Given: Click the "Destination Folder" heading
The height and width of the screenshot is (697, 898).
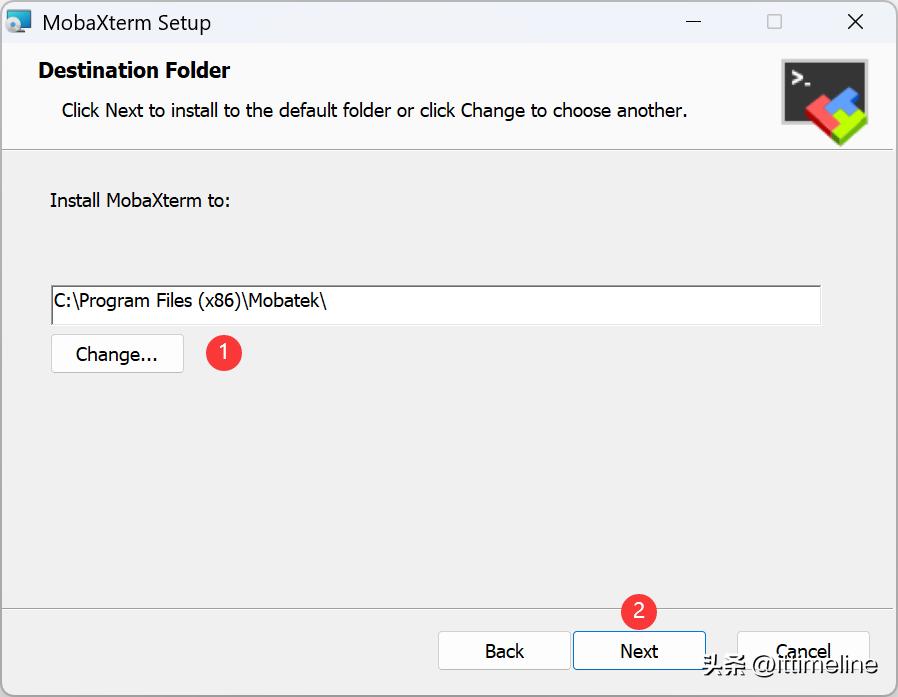Looking at the screenshot, I should pyautogui.click(x=134, y=70).
